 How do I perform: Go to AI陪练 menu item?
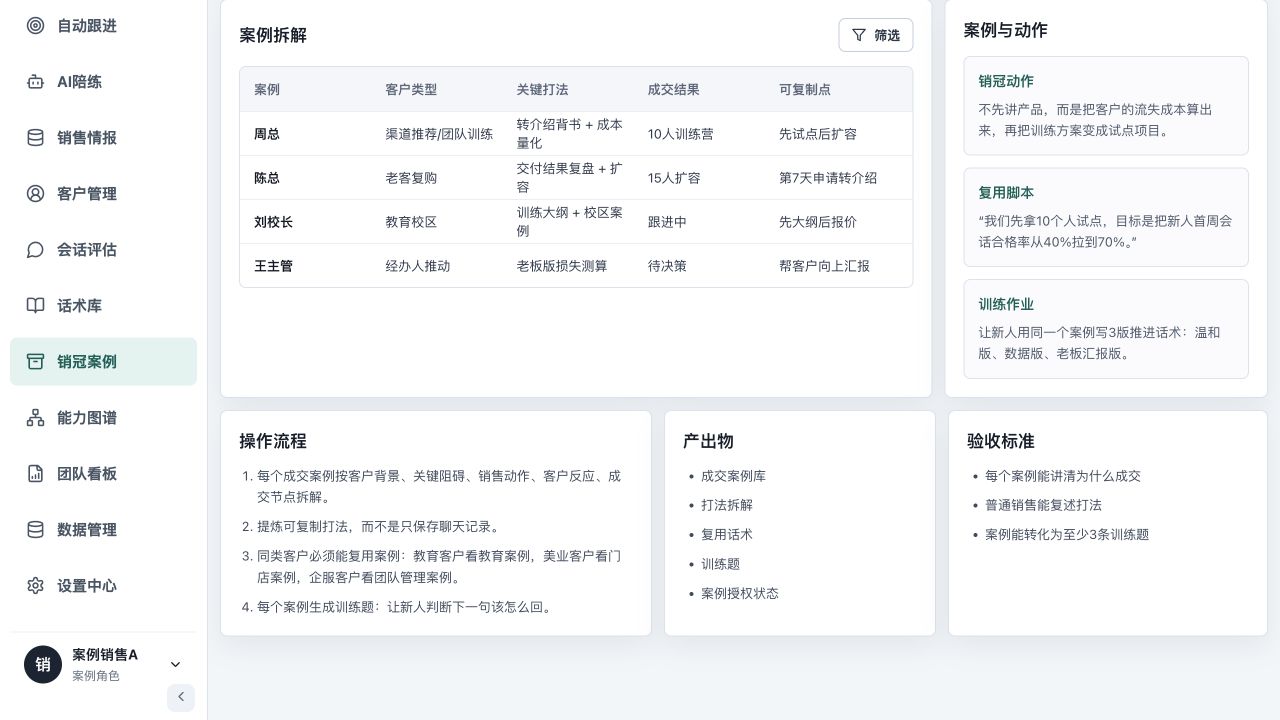103,82
